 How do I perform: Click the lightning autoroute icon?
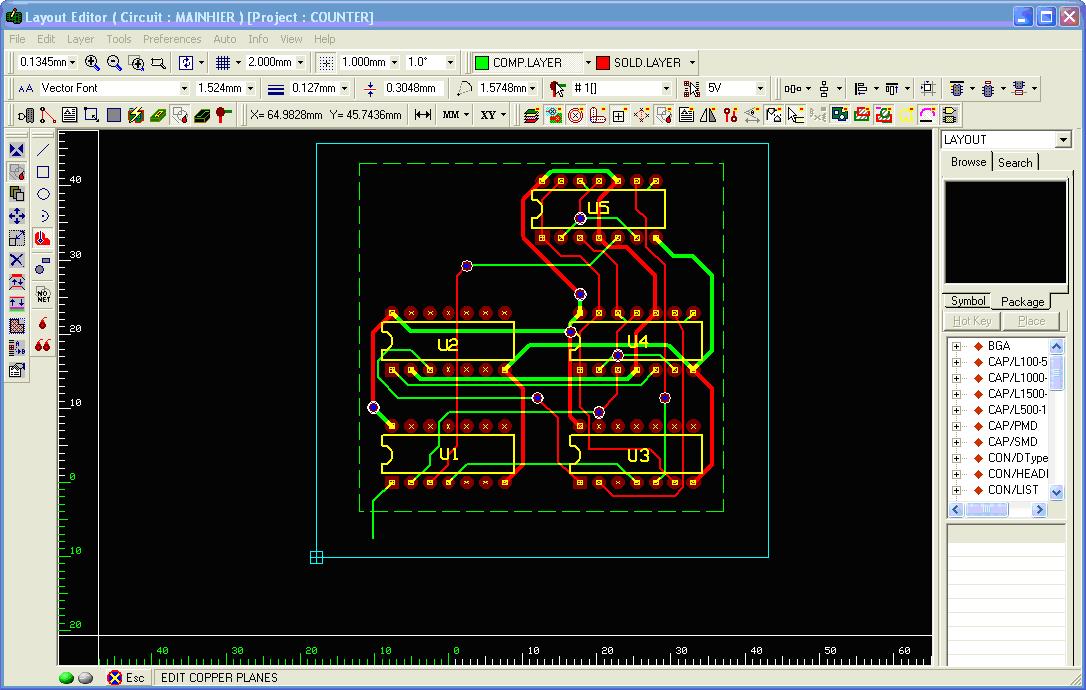click(136, 115)
